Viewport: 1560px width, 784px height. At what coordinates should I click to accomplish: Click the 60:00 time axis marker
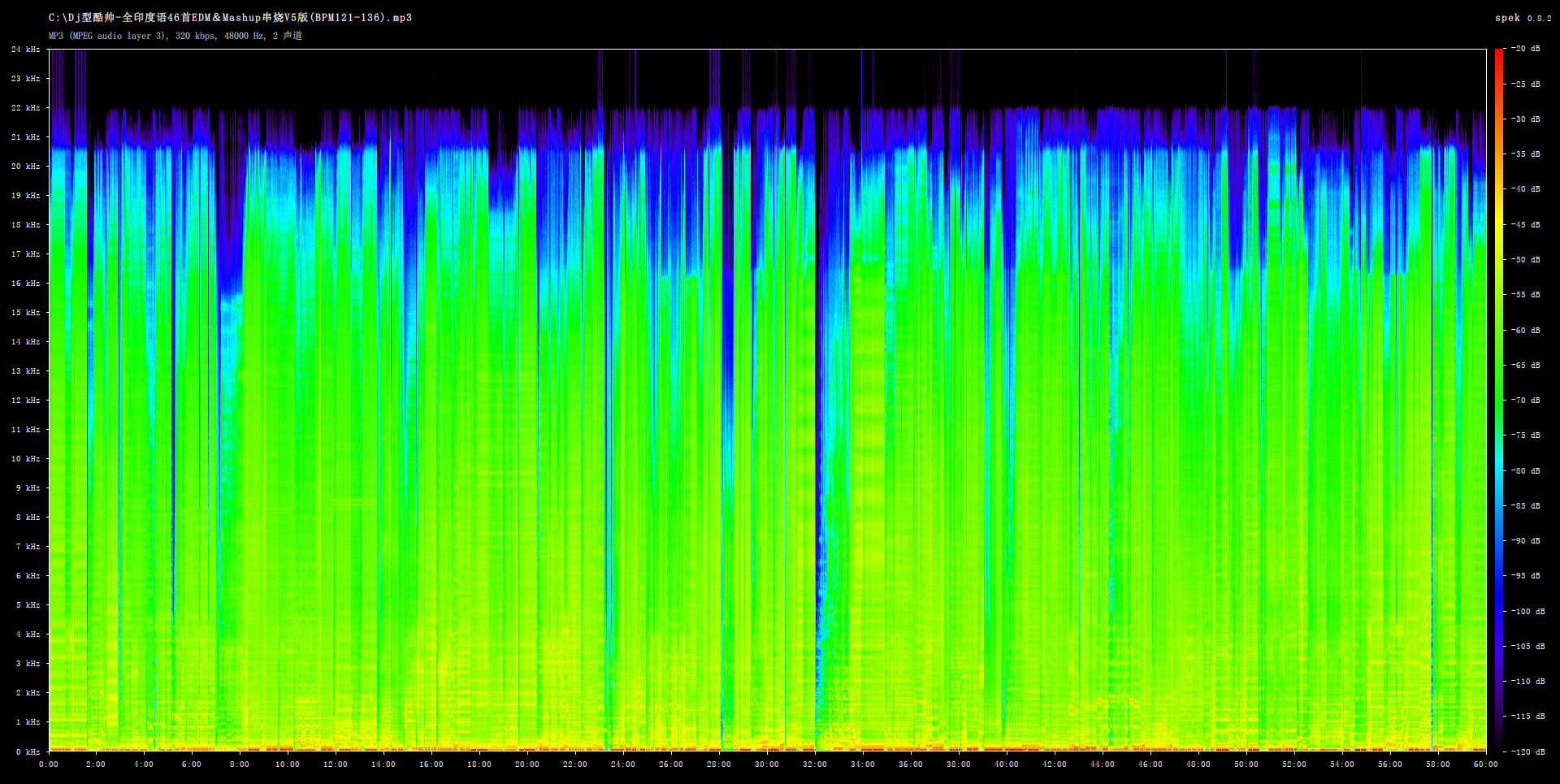point(1485,765)
